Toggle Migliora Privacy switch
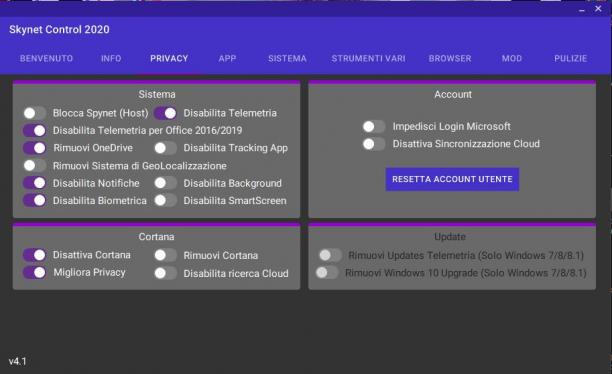Screen dimensions: 612x374 [x=34, y=272]
